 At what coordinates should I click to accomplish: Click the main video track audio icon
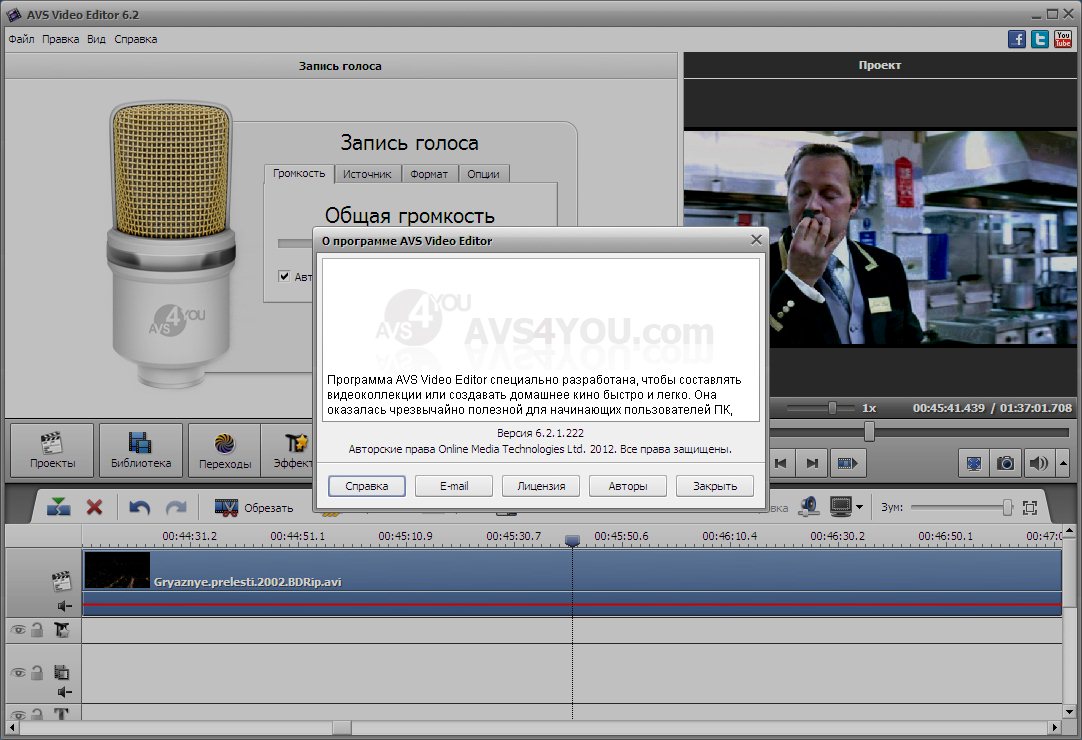coord(64,606)
